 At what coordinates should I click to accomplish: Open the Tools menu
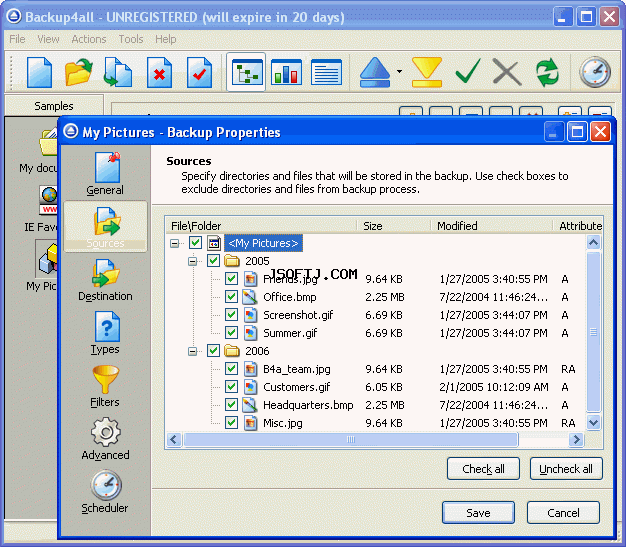pos(131,39)
